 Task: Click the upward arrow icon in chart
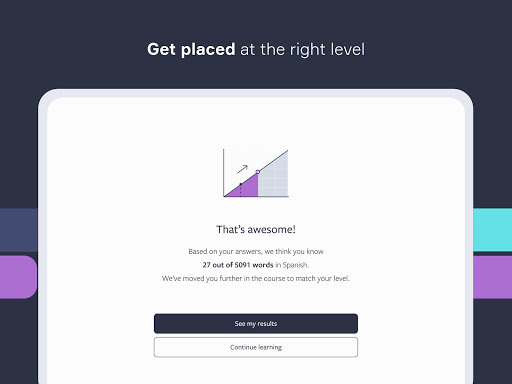pyautogui.click(x=242, y=169)
